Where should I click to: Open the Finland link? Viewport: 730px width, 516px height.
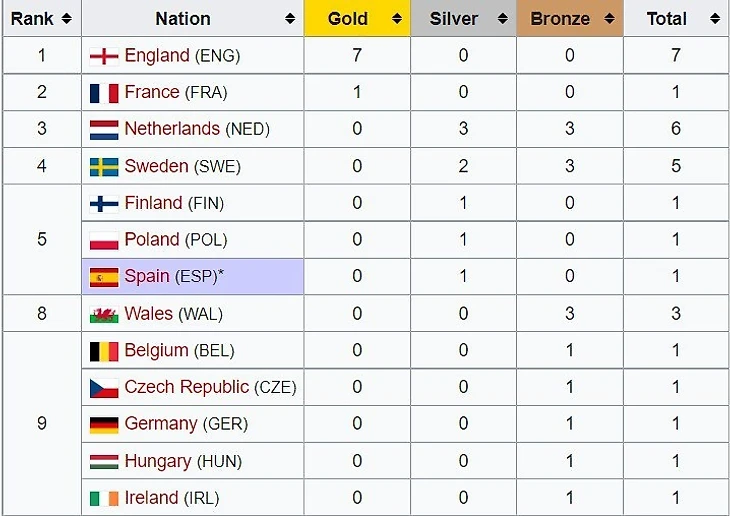pos(153,203)
